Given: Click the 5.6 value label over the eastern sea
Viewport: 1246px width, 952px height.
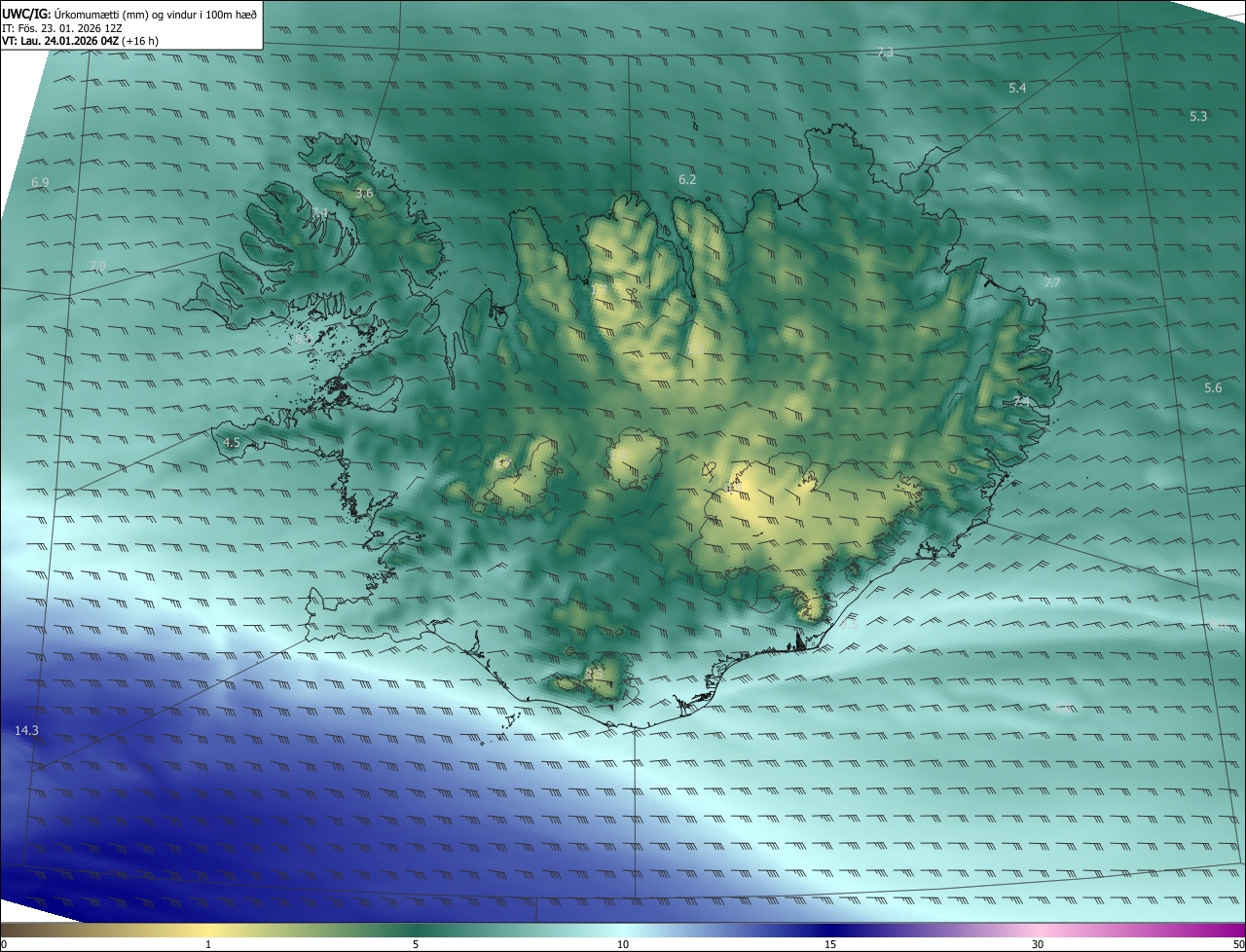Looking at the screenshot, I should tap(1213, 388).
